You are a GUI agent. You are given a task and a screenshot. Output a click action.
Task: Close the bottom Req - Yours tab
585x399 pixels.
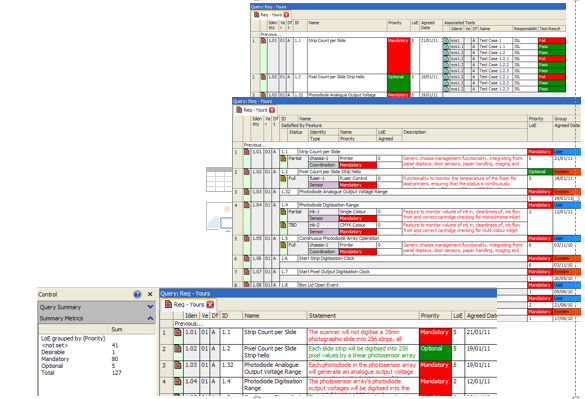(x=210, y=305)
